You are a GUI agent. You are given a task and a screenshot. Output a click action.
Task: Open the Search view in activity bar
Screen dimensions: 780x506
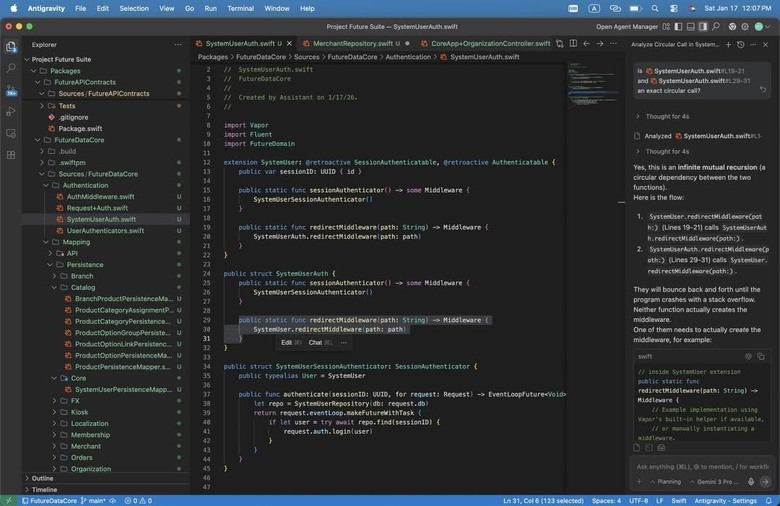[x=10, y=68]
